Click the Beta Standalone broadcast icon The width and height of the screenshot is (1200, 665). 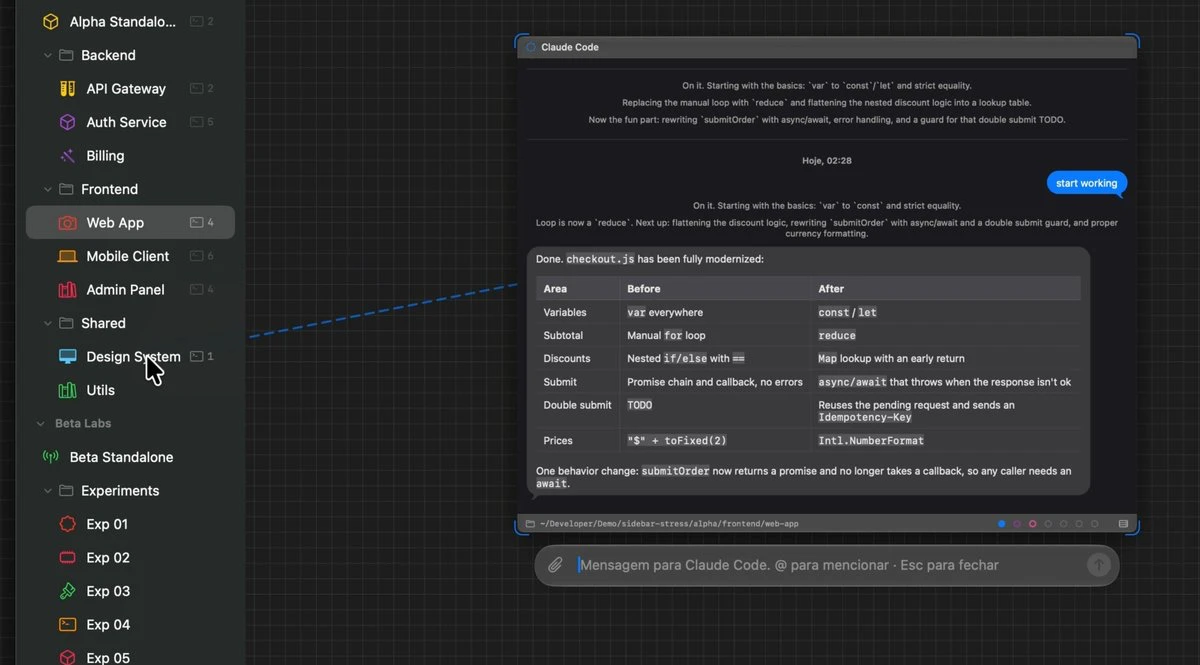click(50, 457)
